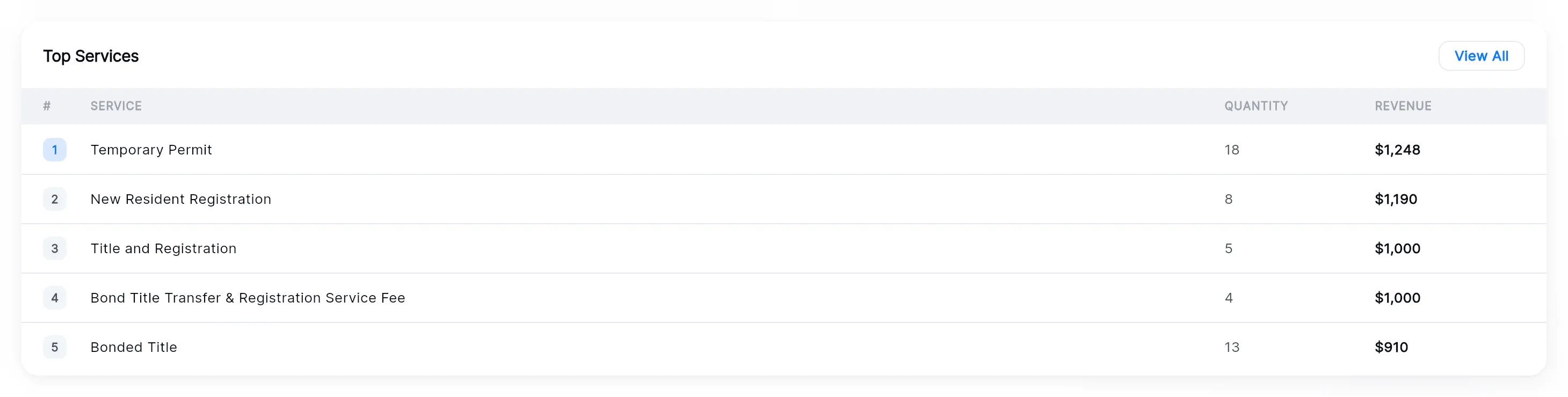Viewport: 1568px width, 397px height.
Task: Select the rank 3 badge
Action: (x=55, y=248)
